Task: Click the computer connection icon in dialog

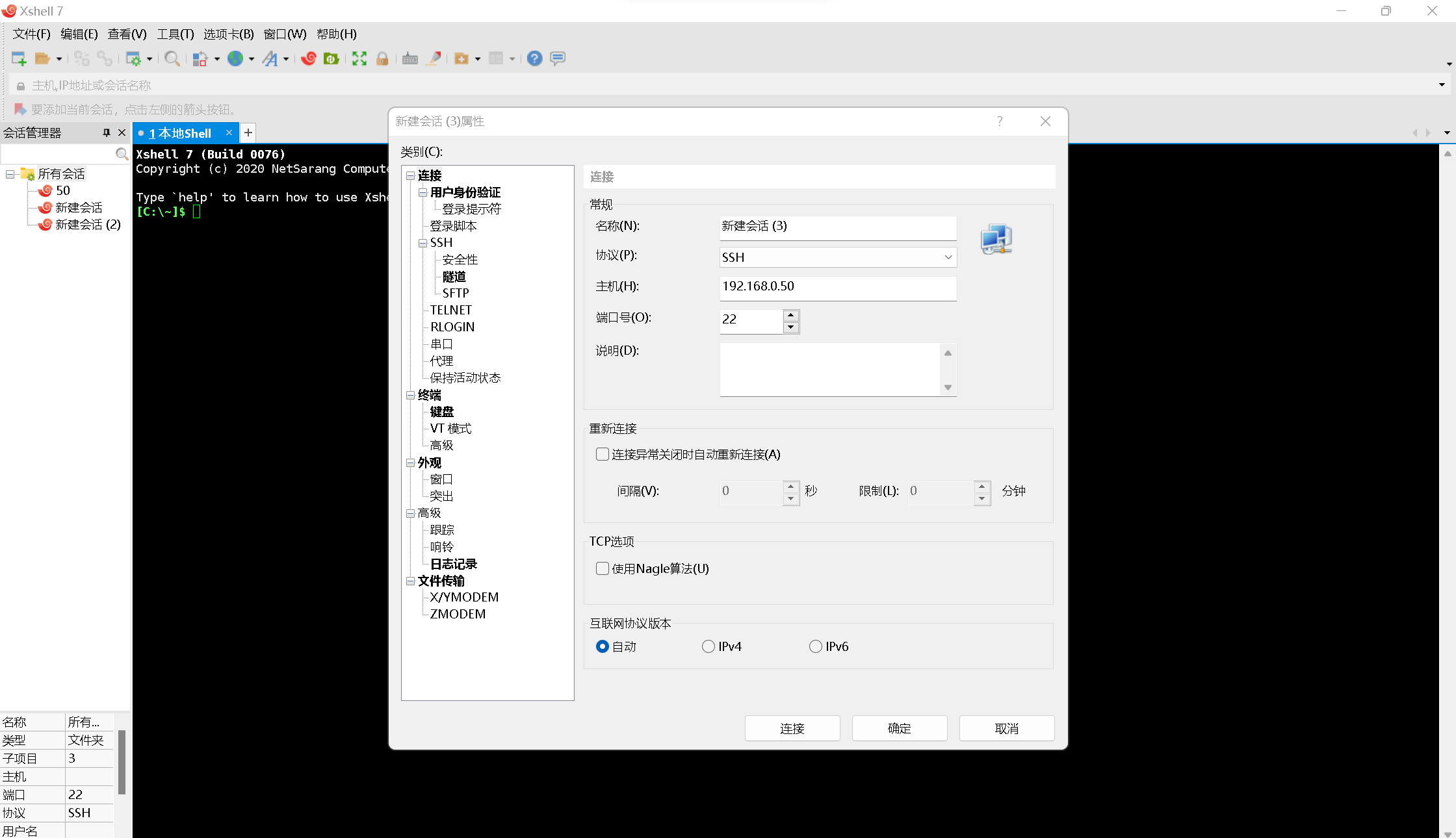Action: coord(996,239)
